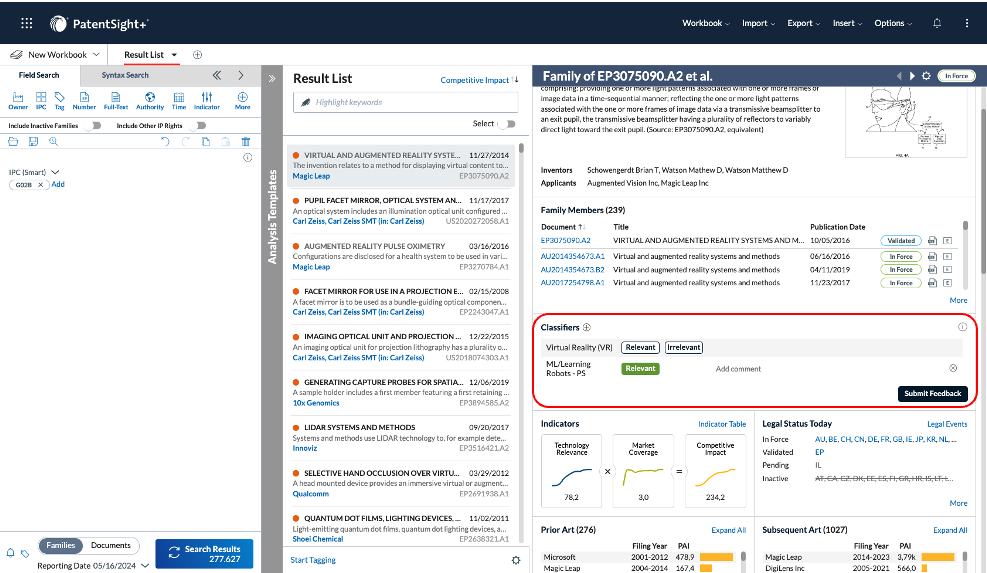The height and width of the screenshot is (573, 987).
Task: Open Indicator Table link
Action: 722,424
